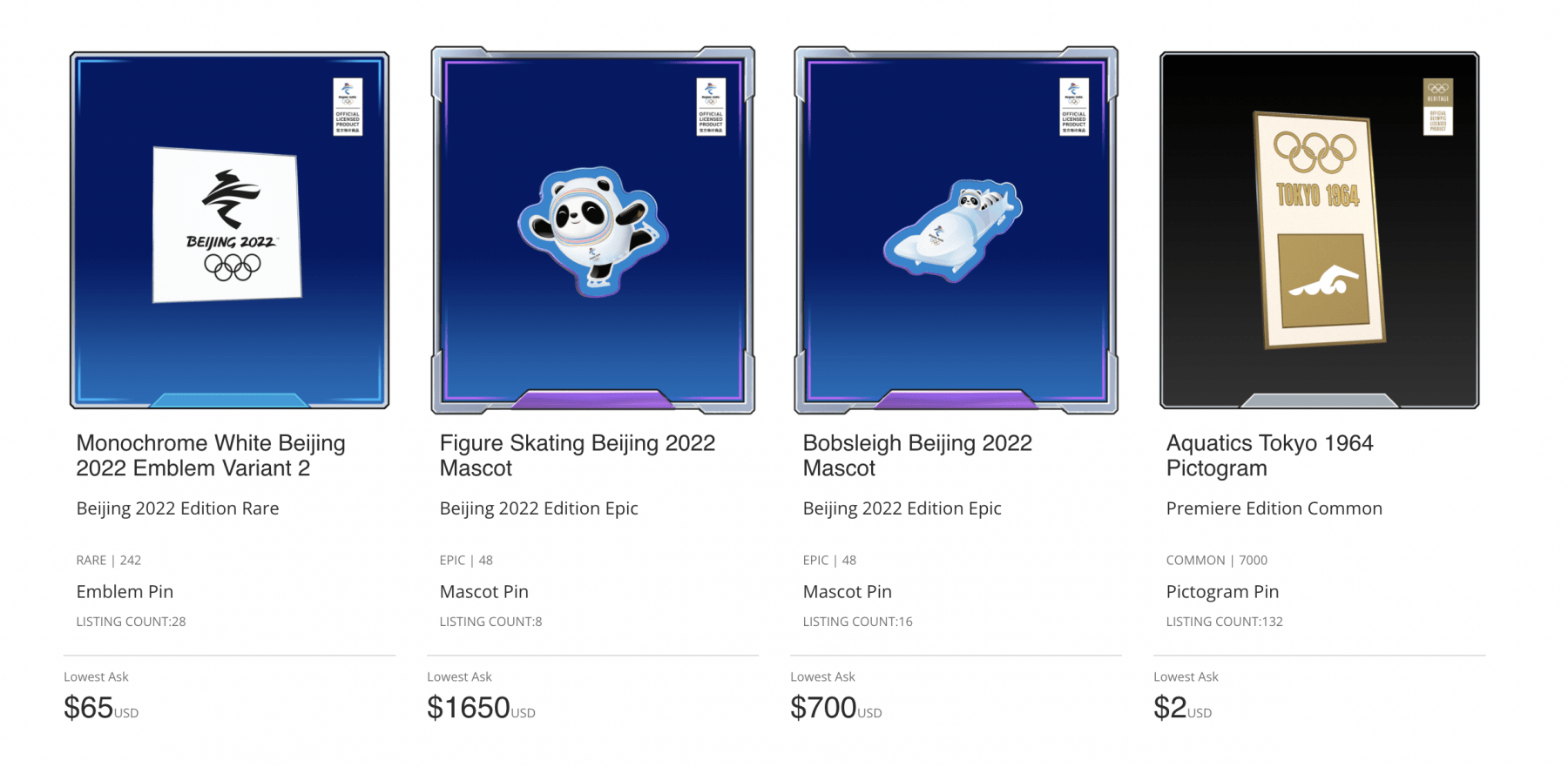Open 'Aquatics Tokyo 1964 Pictogram' title
The height and width of the screenshot is (767, 1568).
tap(1269, 455)
